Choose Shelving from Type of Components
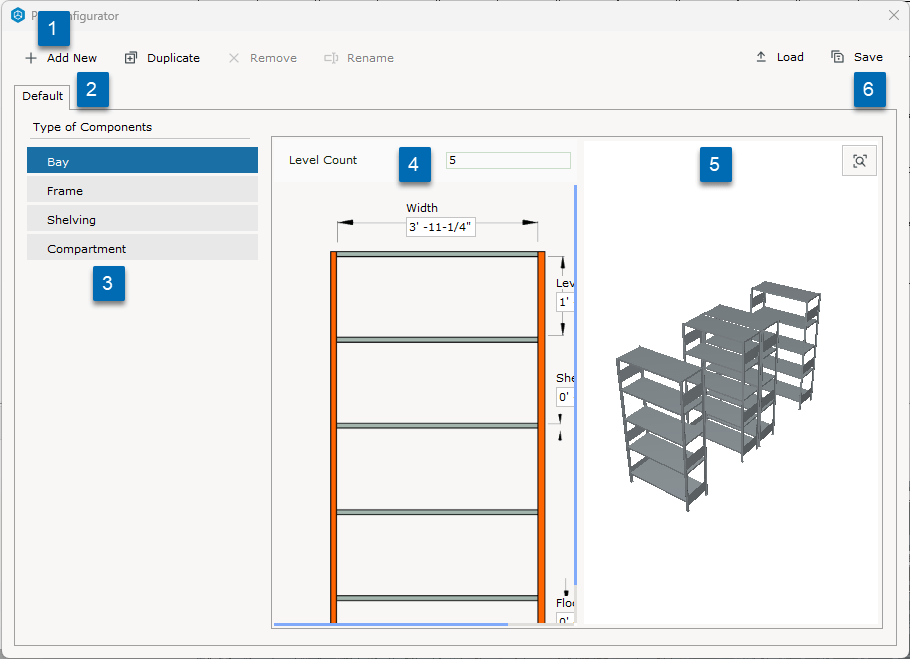This screenshot has height=659, width=910. coord(142,221)
